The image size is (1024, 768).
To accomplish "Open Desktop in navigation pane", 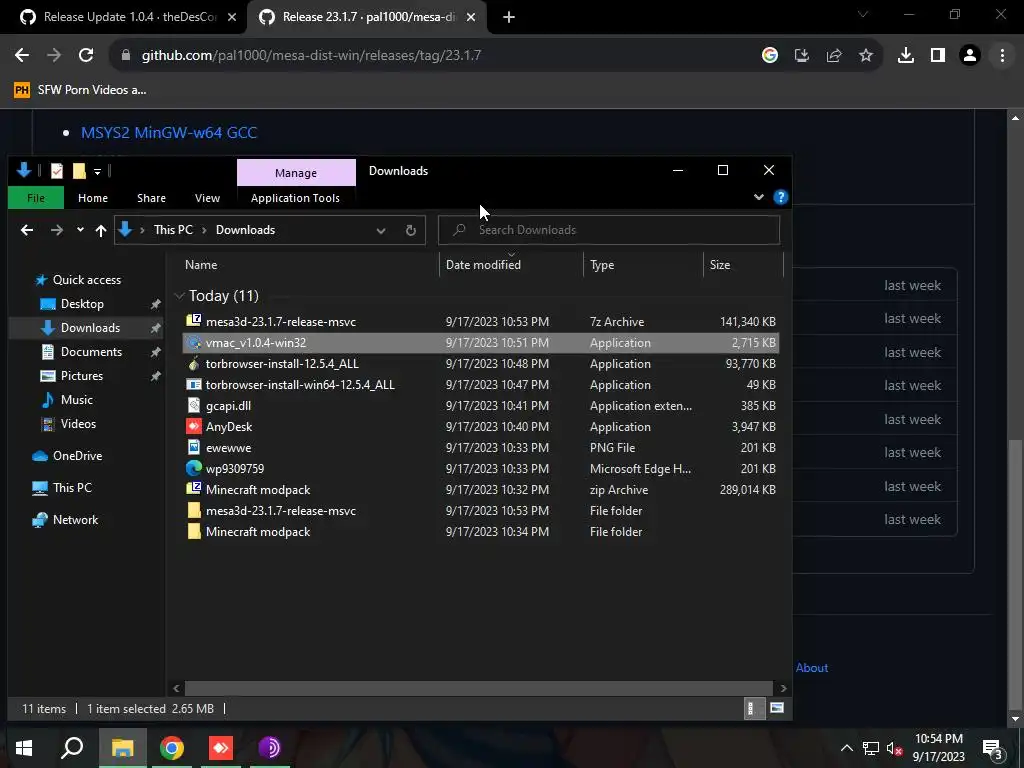I will (82, 304).
